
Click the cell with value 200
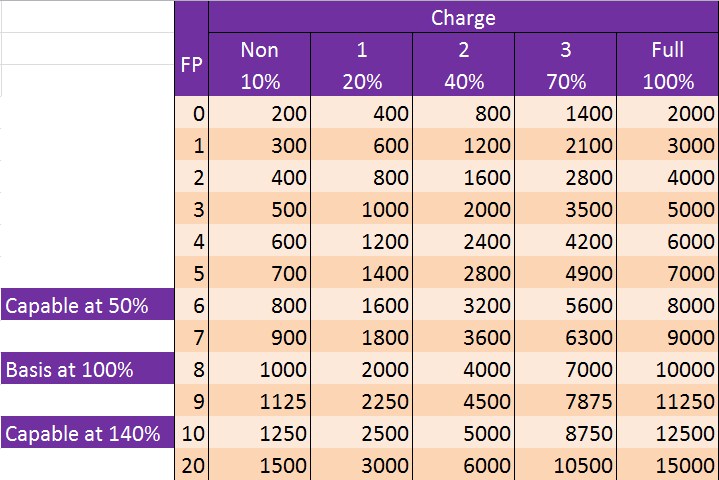(x=259, y=114)
